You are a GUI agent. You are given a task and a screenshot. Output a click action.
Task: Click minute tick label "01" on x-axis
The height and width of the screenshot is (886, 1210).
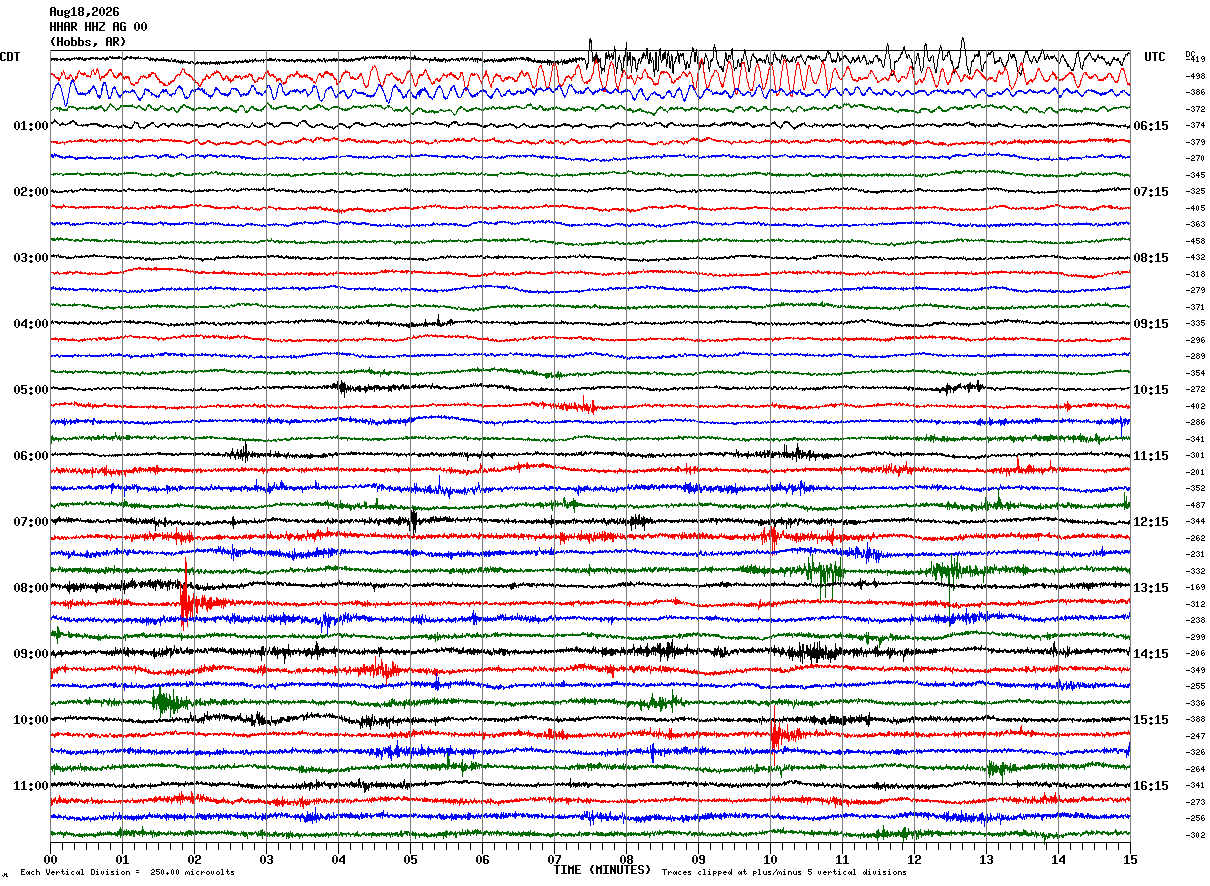tap(122, 859)
